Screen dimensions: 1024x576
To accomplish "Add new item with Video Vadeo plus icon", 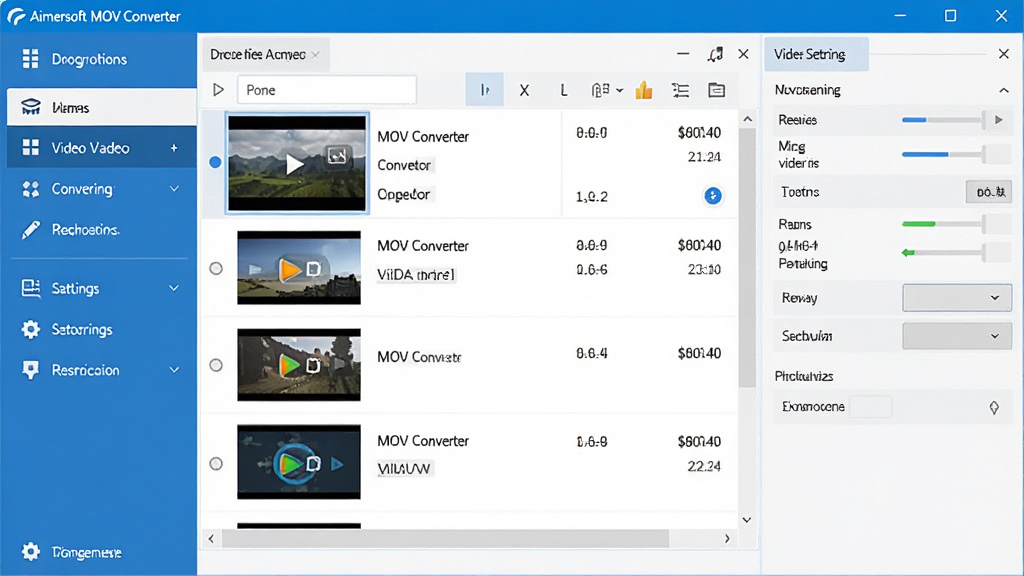I will (x=174, y=148).
